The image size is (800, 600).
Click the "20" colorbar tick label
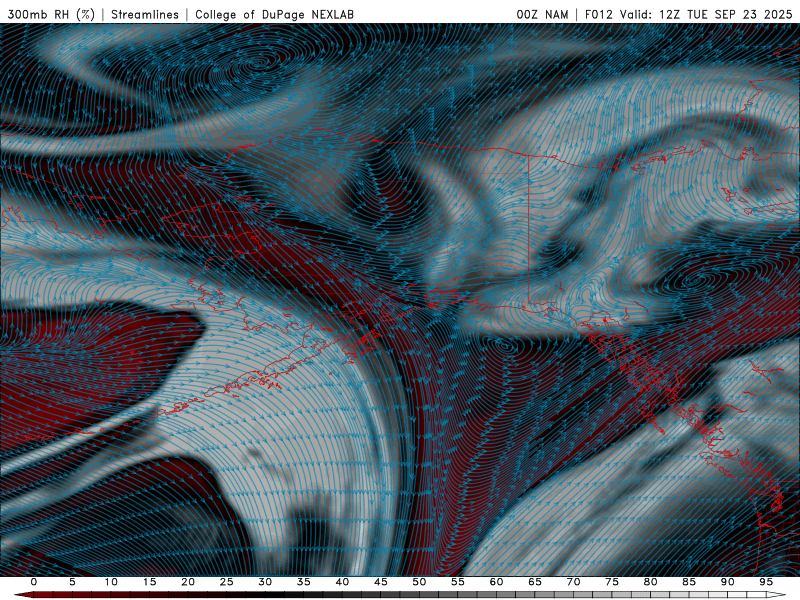click(x=188, y=582)
